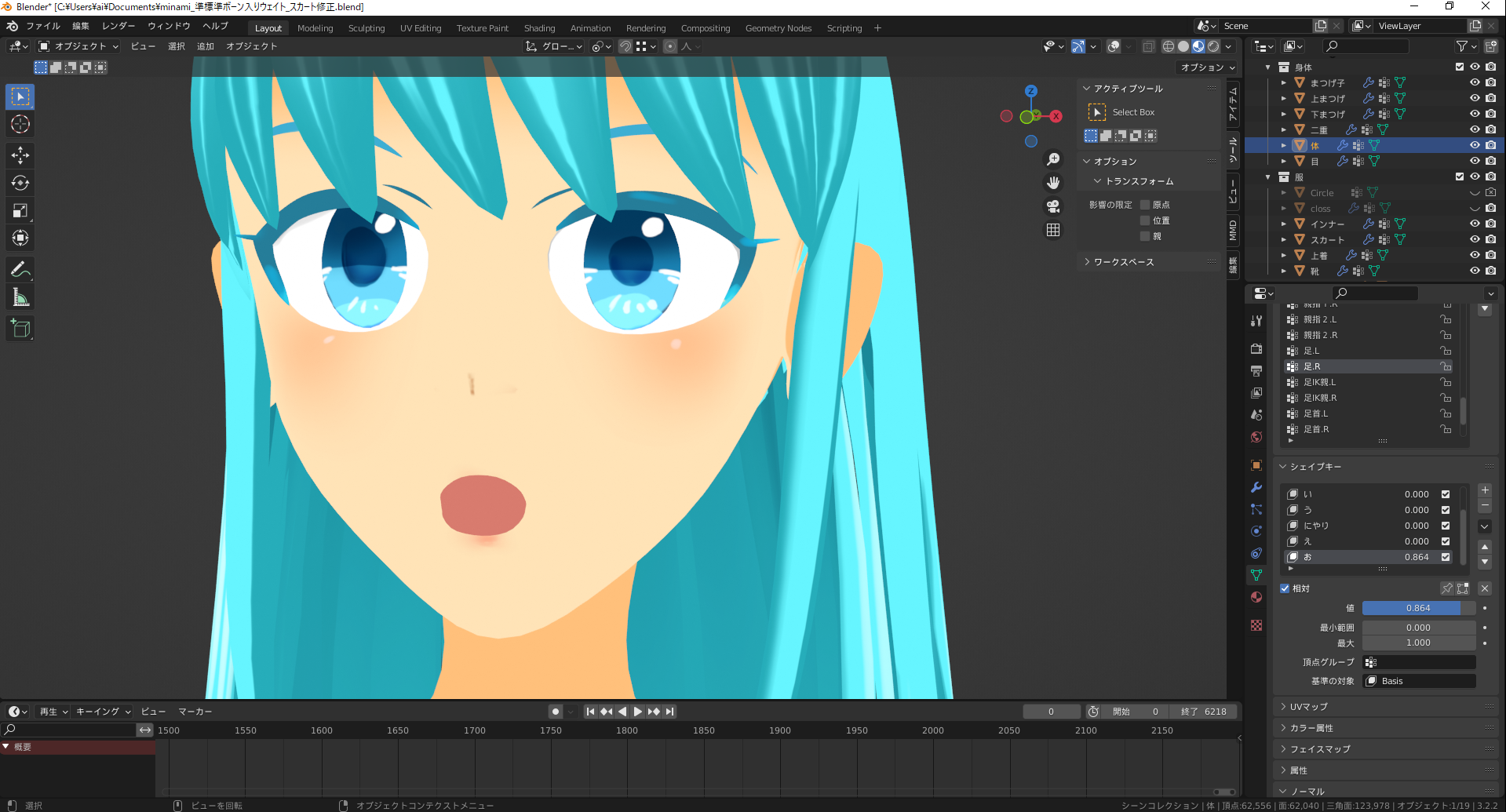This screenshot has width=1506, height=812.
Task: Remove the selected shape key with minus button
Action: pos(1485,506)
